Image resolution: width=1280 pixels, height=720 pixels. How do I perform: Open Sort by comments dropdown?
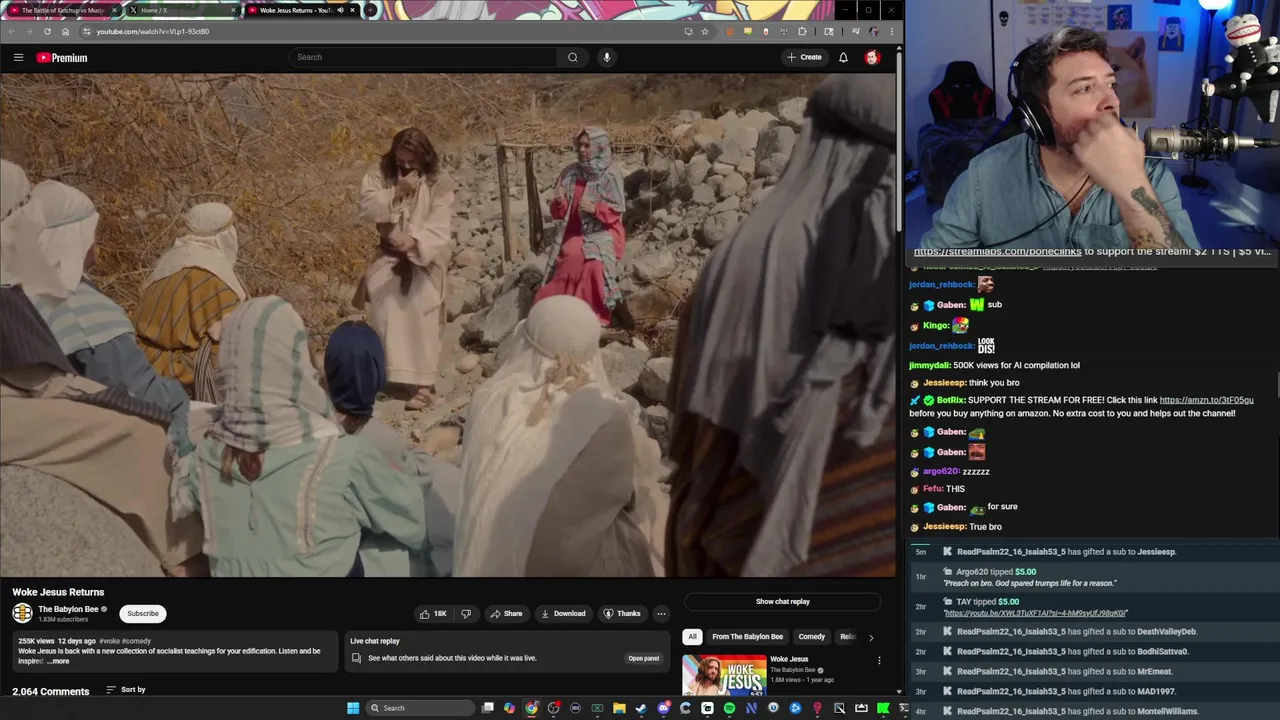click(126, 690)
